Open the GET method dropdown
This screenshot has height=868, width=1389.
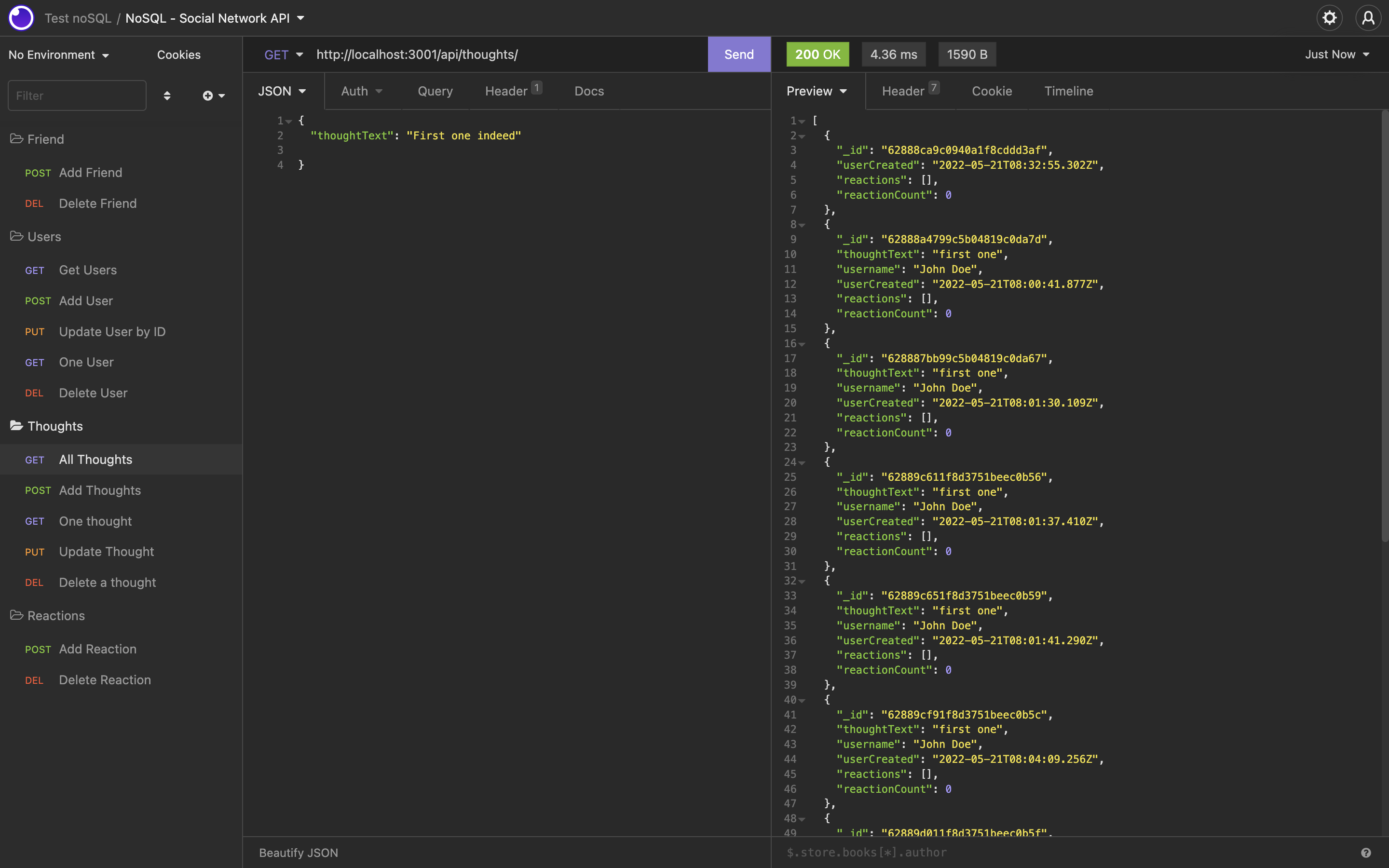(x=283, y=54)
